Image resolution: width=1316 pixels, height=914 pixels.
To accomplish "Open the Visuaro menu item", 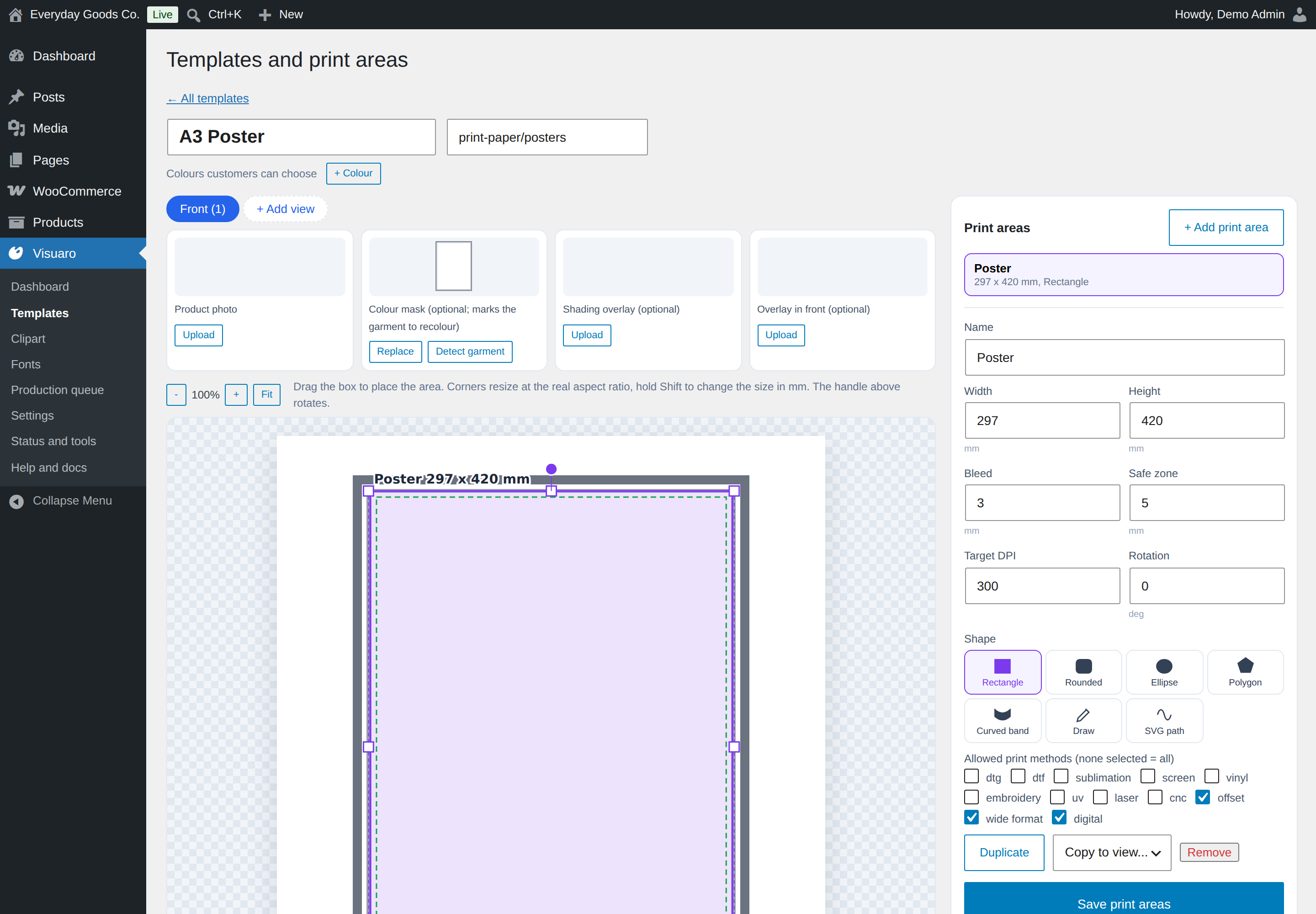I will pyautogui.click(x=73, y=253).
